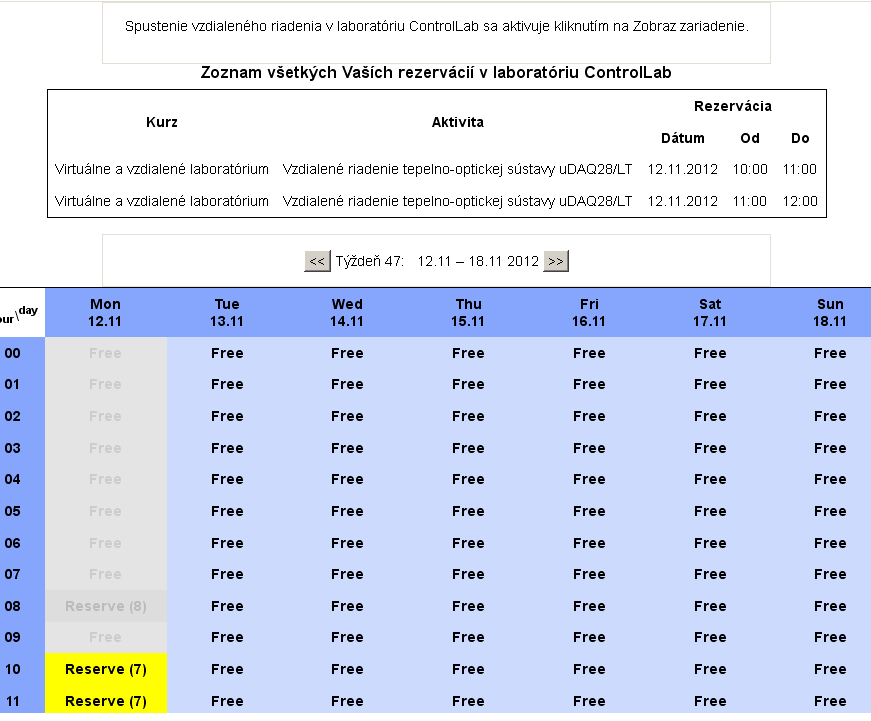
Task: Click date 12.11.2012 in first reservation row
Action: point(683,169)
